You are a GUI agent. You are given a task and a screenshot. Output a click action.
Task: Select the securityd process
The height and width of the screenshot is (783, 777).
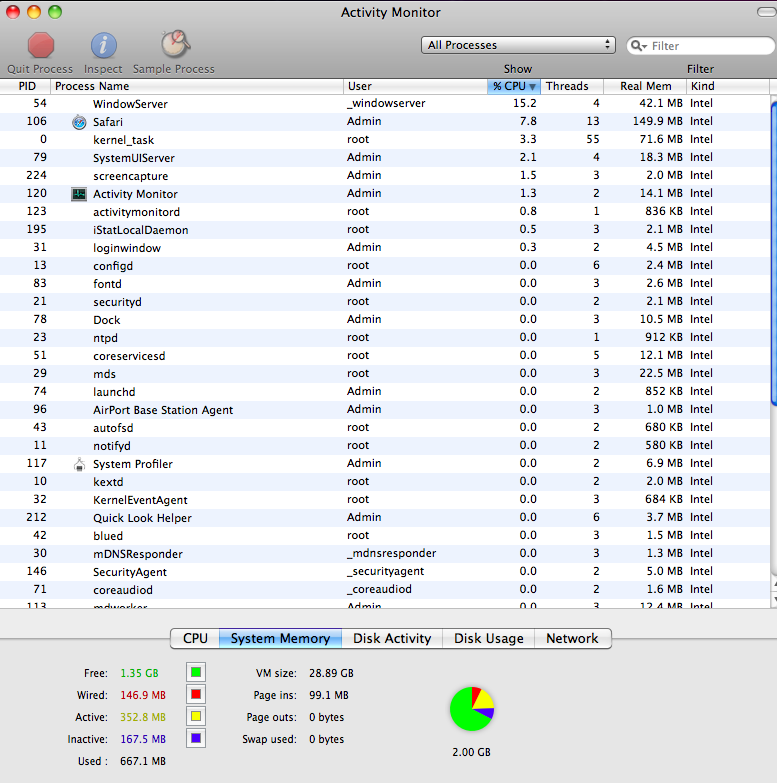click(385, 301)
